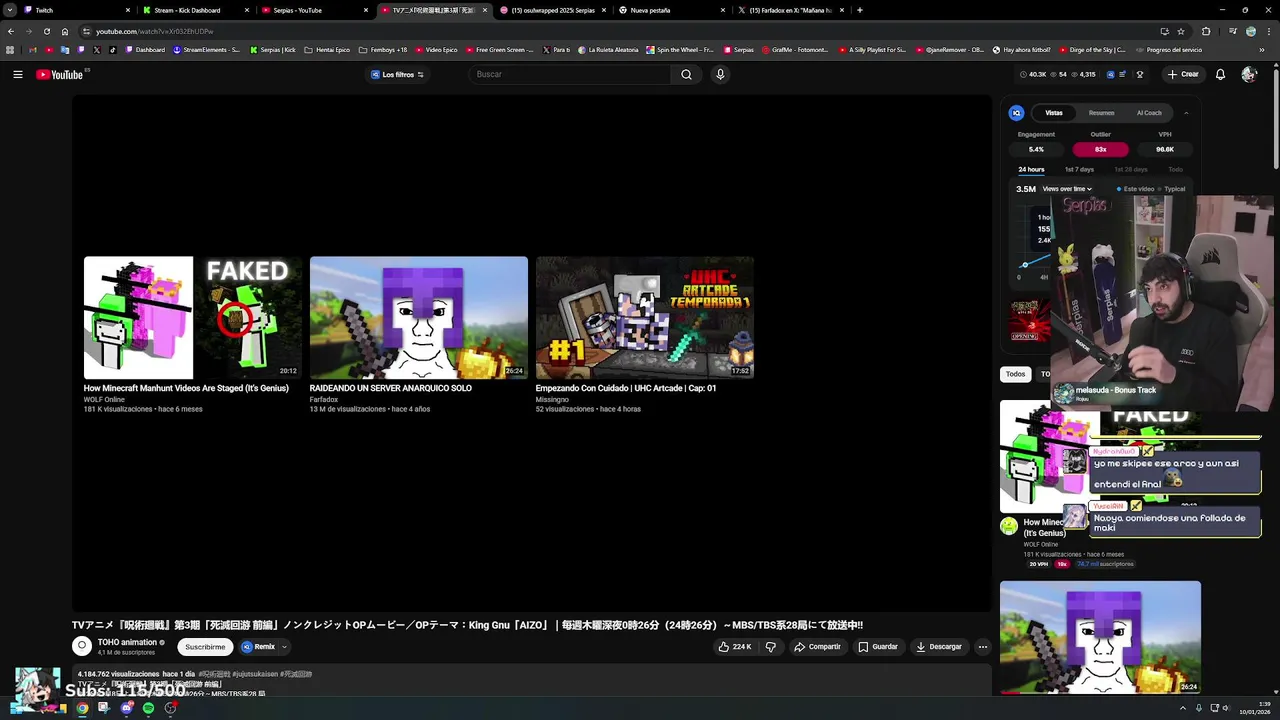
Task: Open the browser extensions puzzle icon
Action: [x=1205, y=31]
